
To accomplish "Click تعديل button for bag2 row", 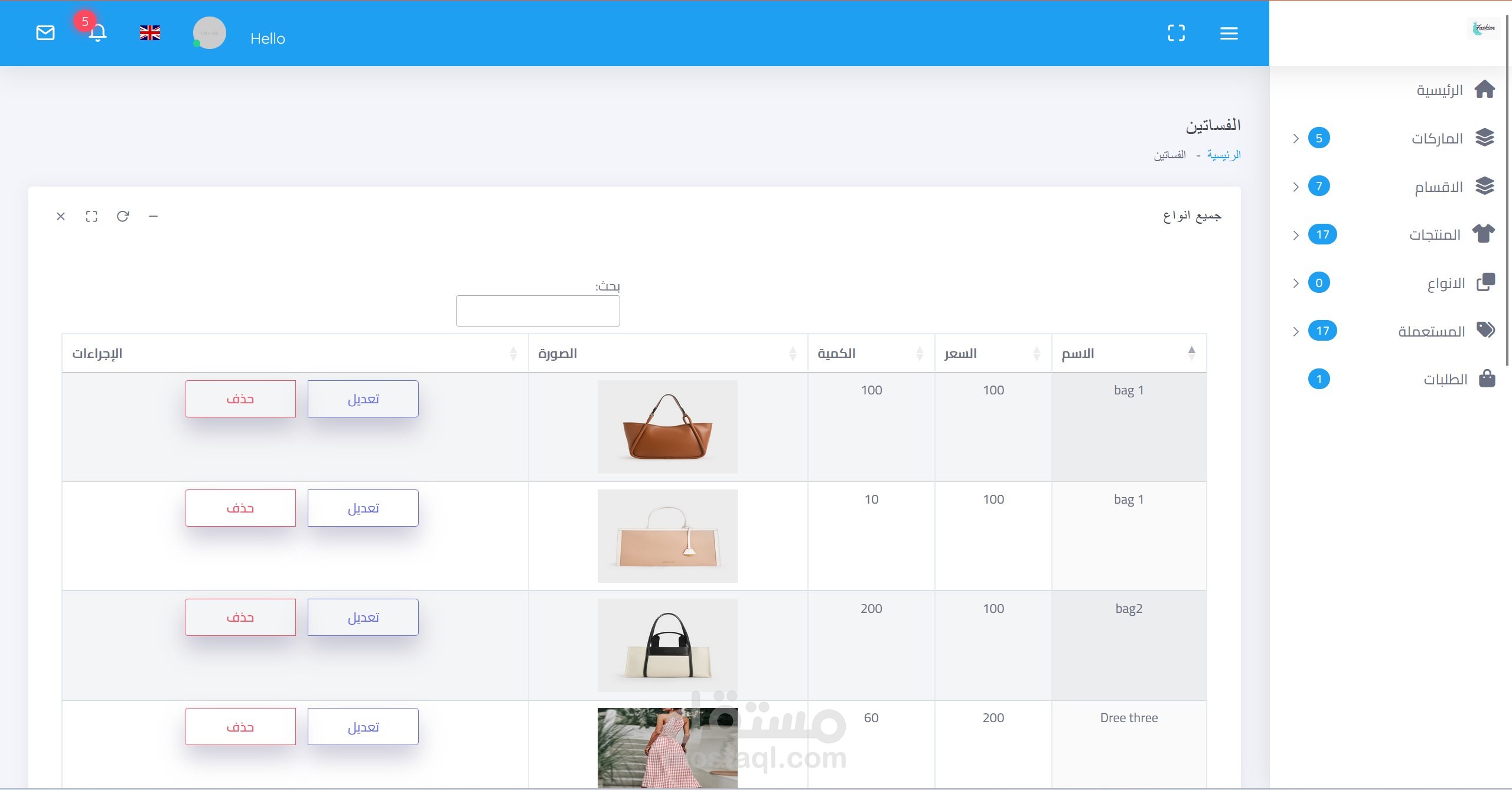I will point(363,618).
